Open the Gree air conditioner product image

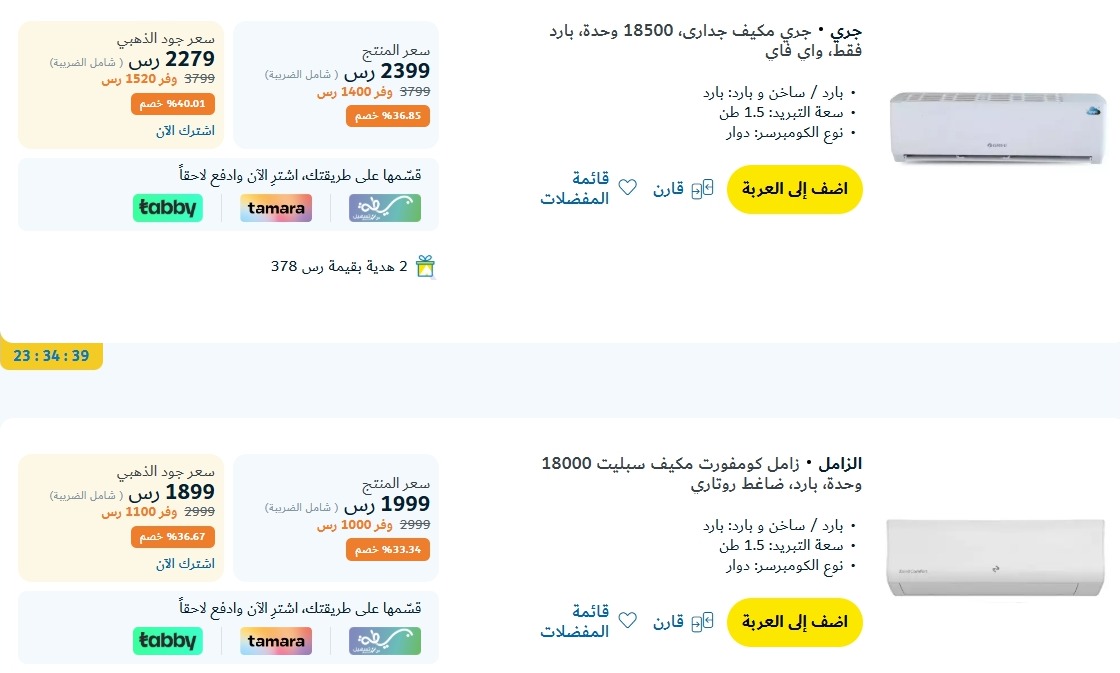[x=997, y=127]
